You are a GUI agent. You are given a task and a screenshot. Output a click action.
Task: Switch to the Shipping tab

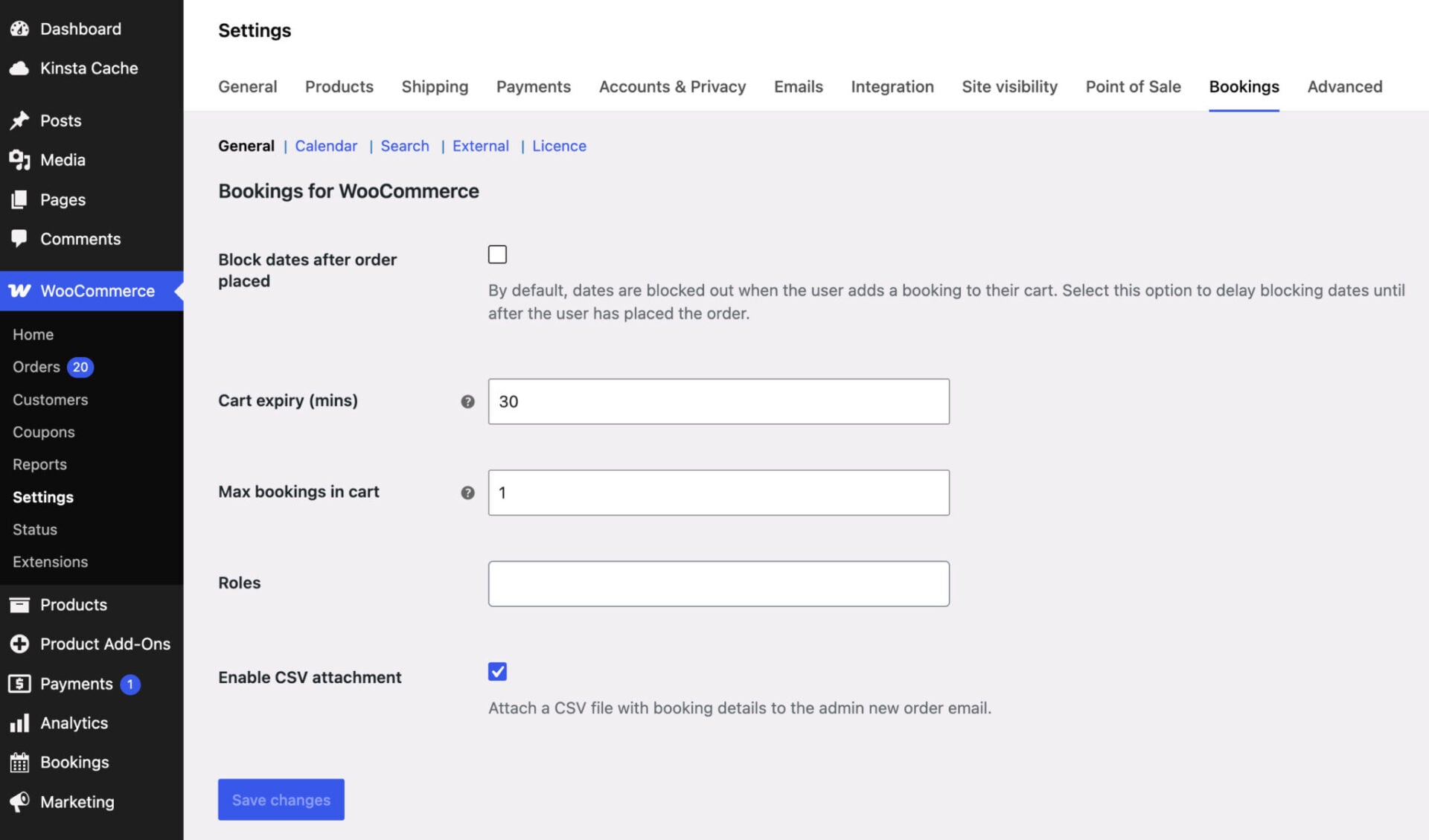click(x=435, y=86)
